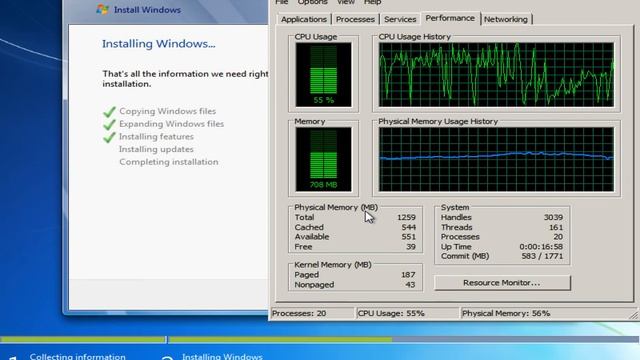Image resolution: width=640 pixels, height=360 pixels.
Task: Click the Physical Memory Usage History graph
Action: coord(496,159)
